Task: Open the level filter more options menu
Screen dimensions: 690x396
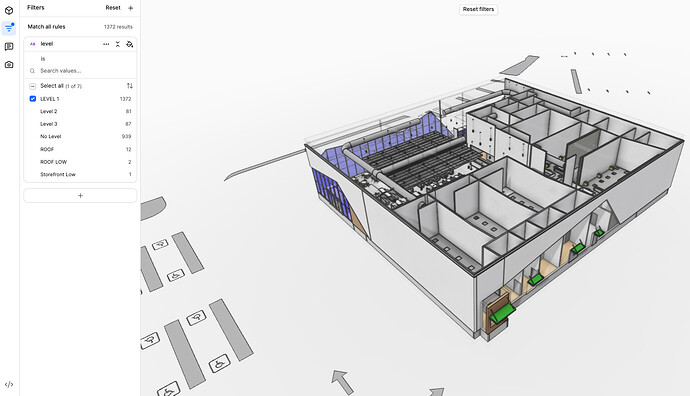Action: click(106, 44)
